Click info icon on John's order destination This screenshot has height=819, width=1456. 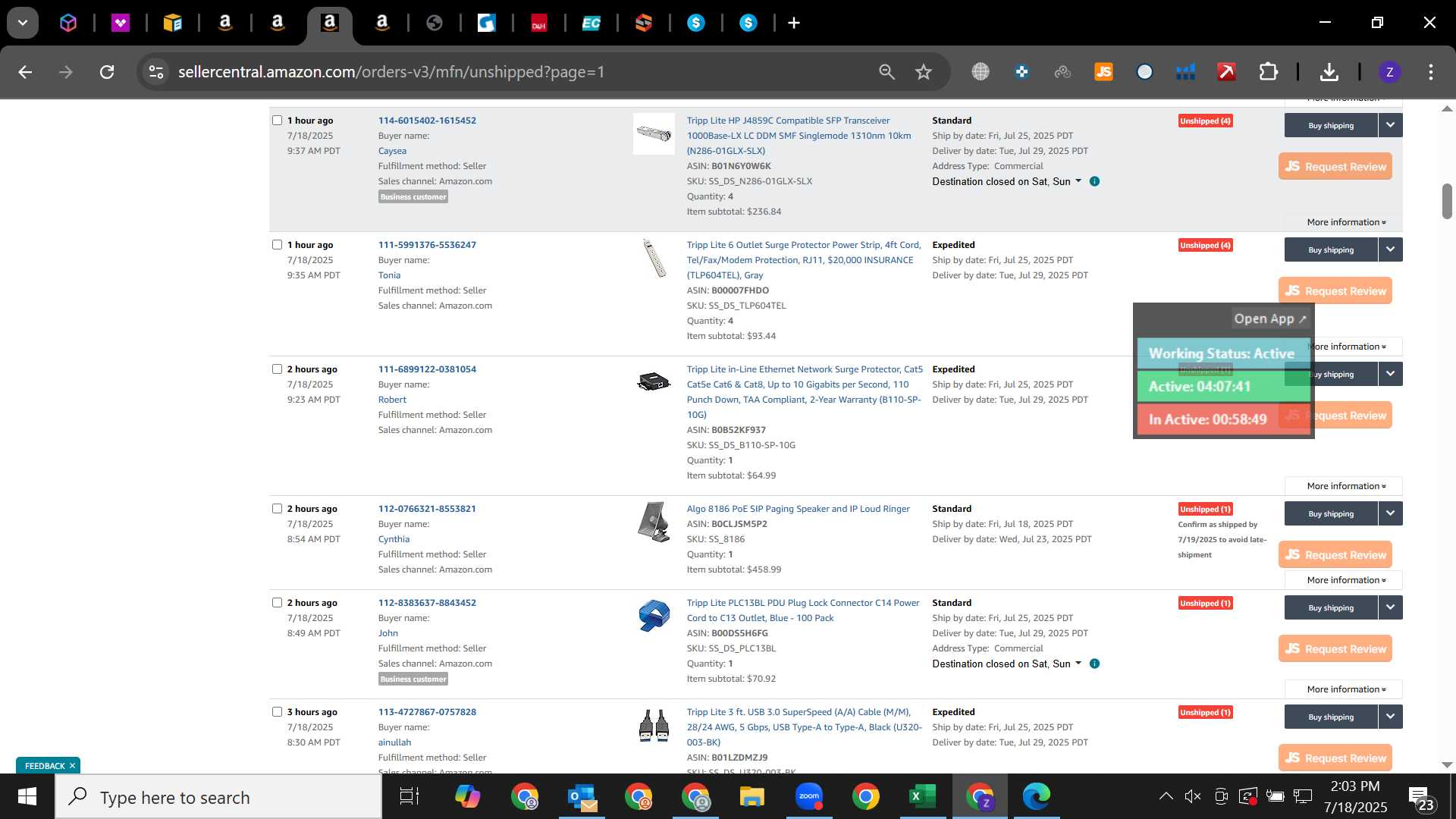(1094, 664)
